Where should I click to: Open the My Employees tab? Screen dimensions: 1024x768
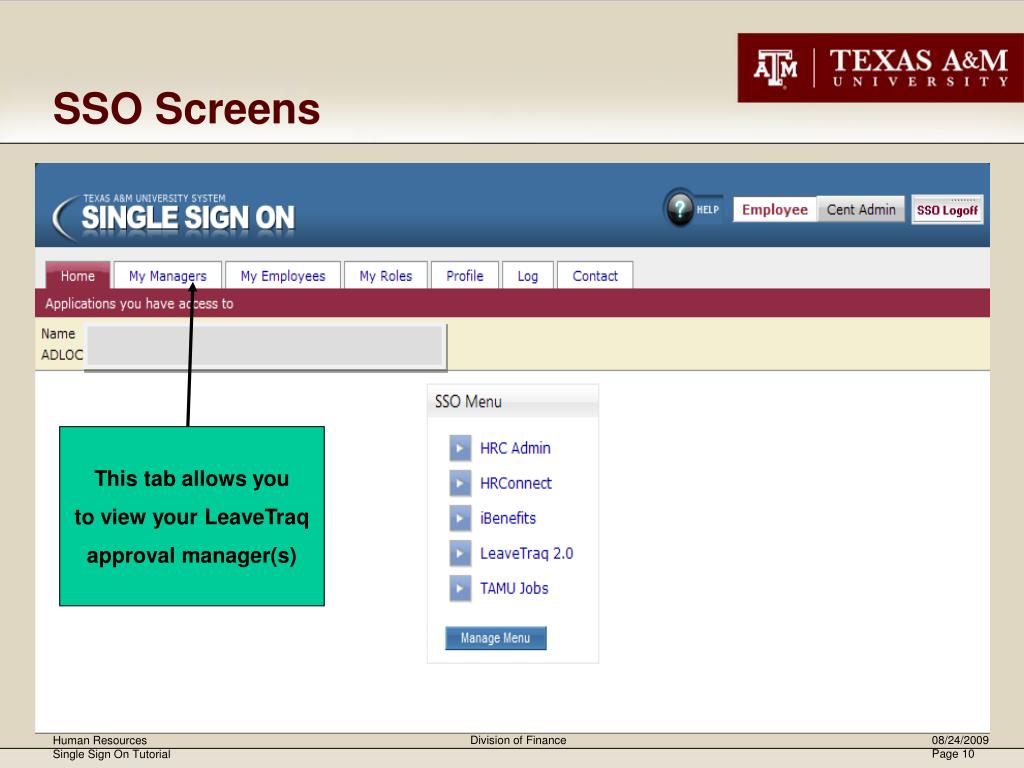[x=283, y=276]
